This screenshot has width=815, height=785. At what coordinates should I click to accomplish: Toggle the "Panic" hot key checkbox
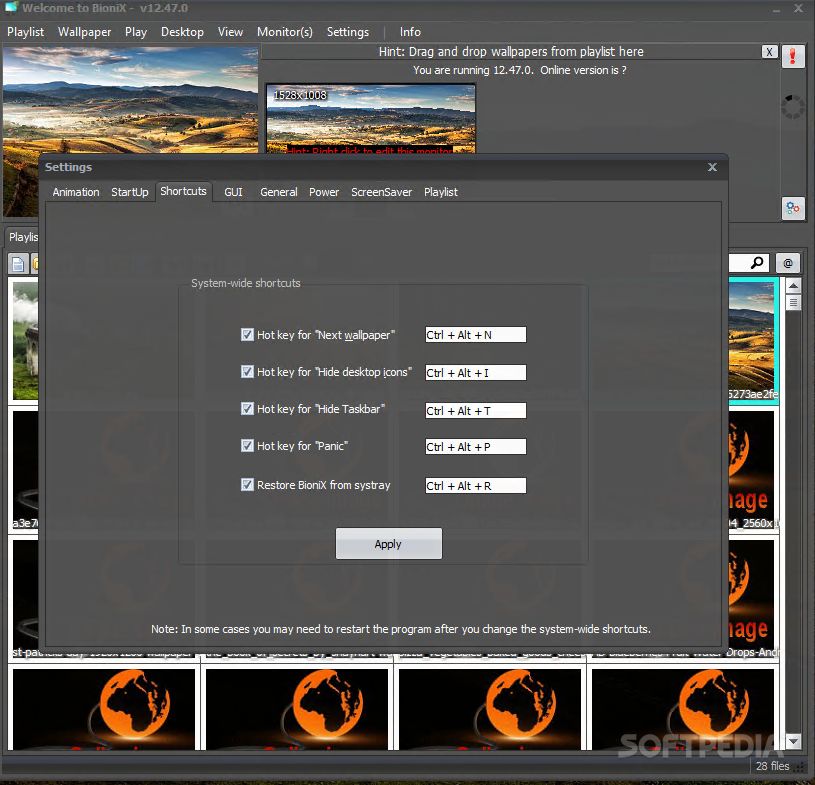pos(247,446)
